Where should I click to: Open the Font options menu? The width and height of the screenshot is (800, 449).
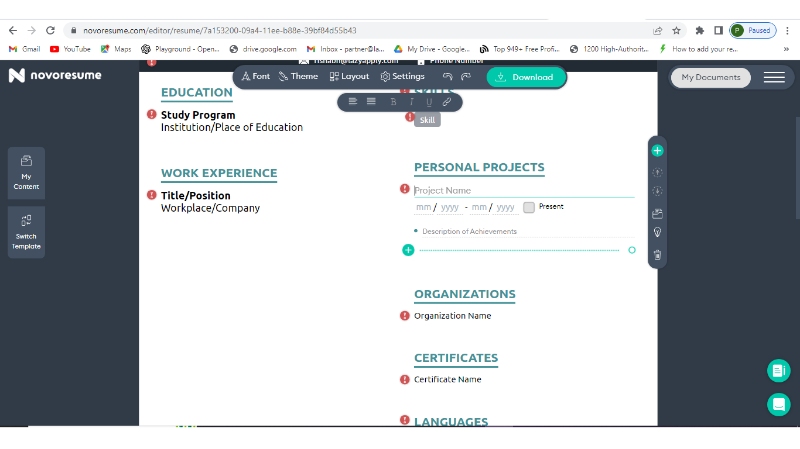pos(256,77)
